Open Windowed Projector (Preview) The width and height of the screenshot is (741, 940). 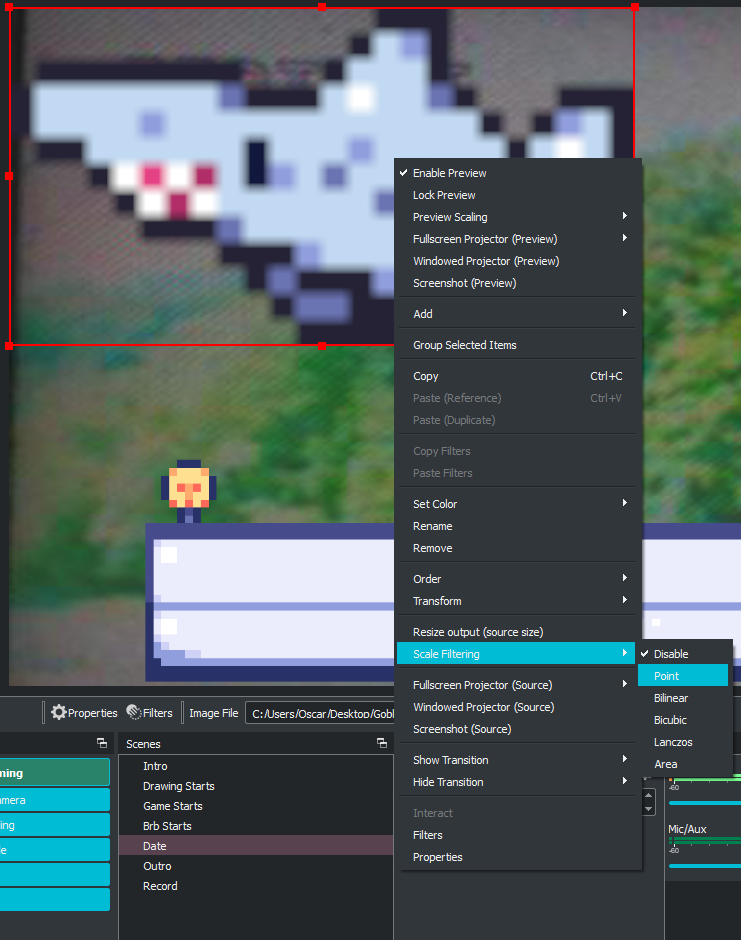tap(517, 261)
